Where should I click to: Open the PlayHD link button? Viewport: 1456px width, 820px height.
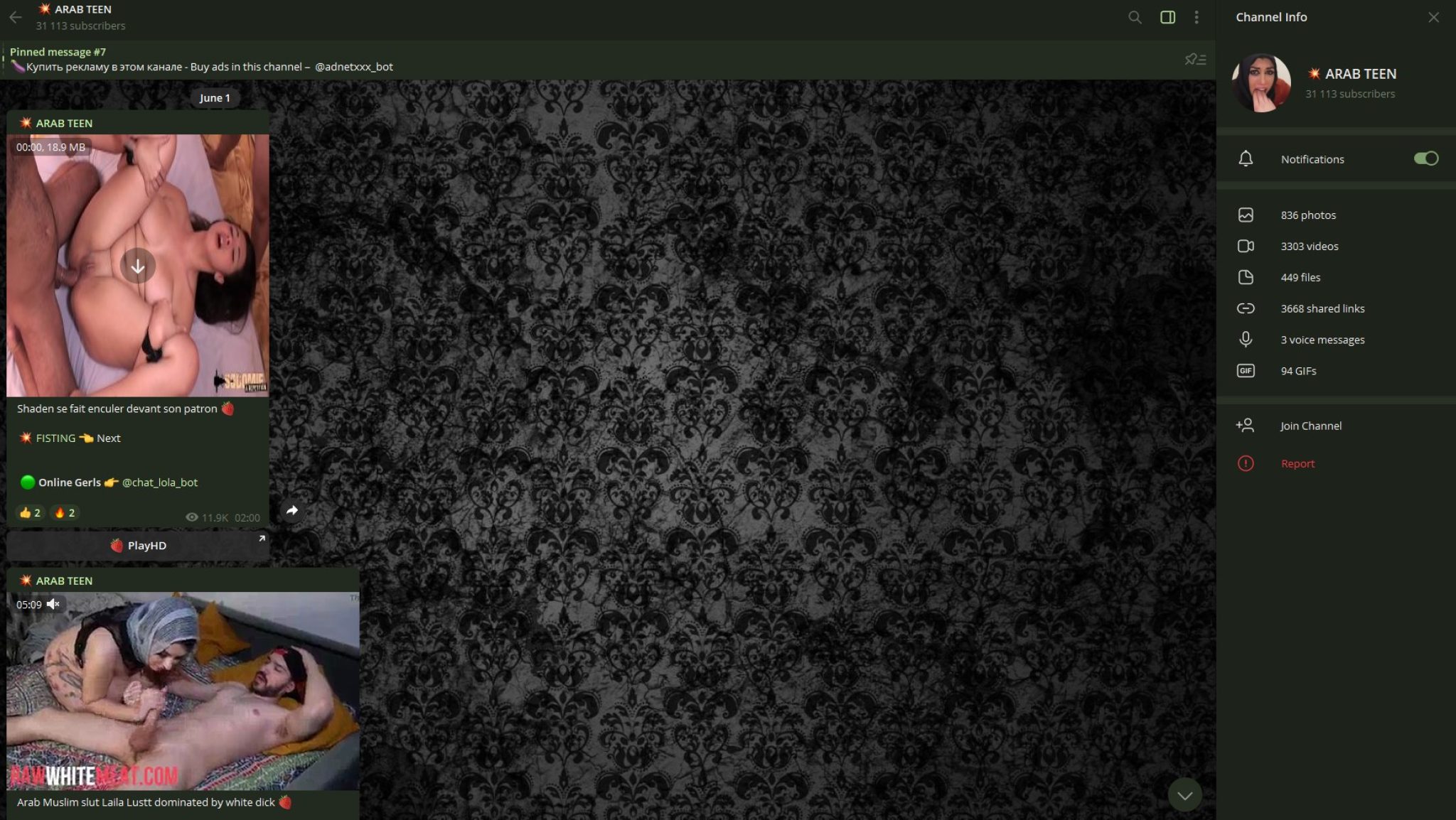[138, 546]
